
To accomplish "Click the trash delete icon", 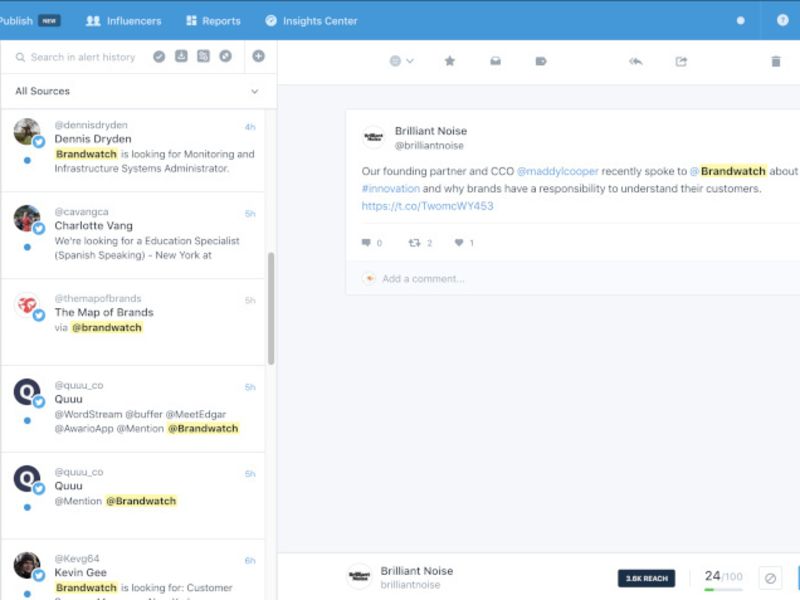I will [776, 61].
